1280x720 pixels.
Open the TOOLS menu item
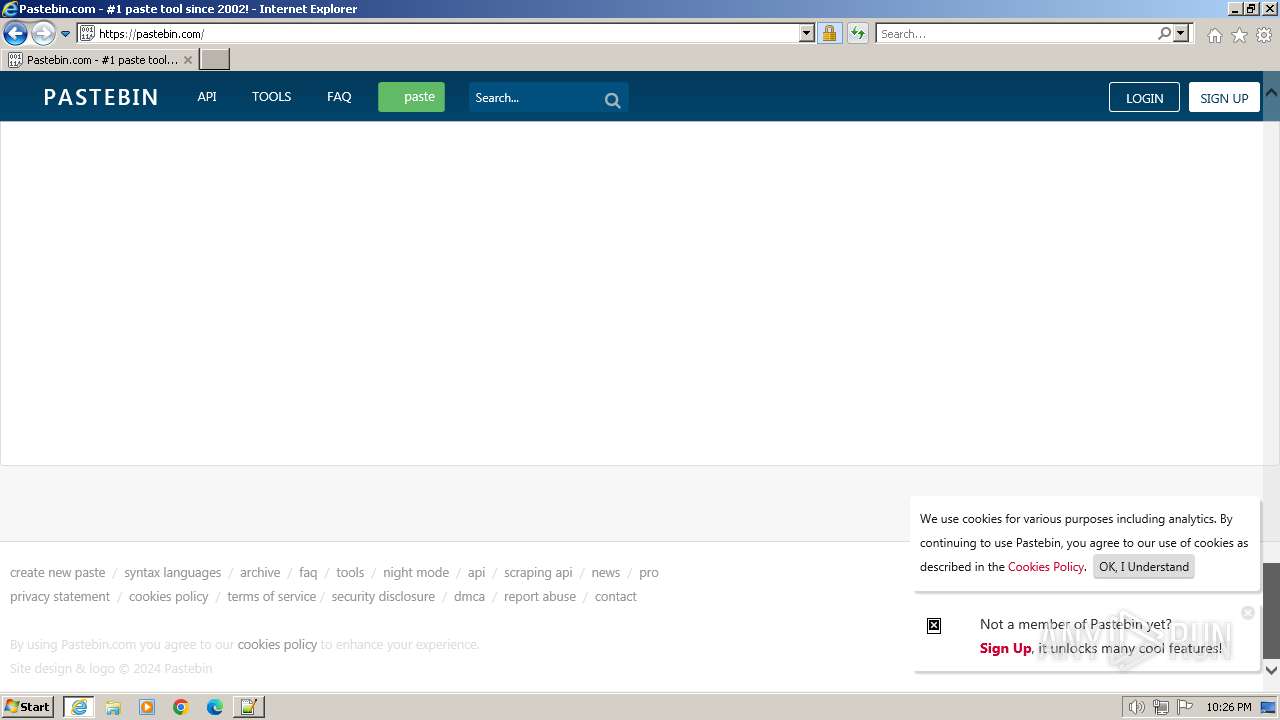pyautogui.click(x=271, y=97)
